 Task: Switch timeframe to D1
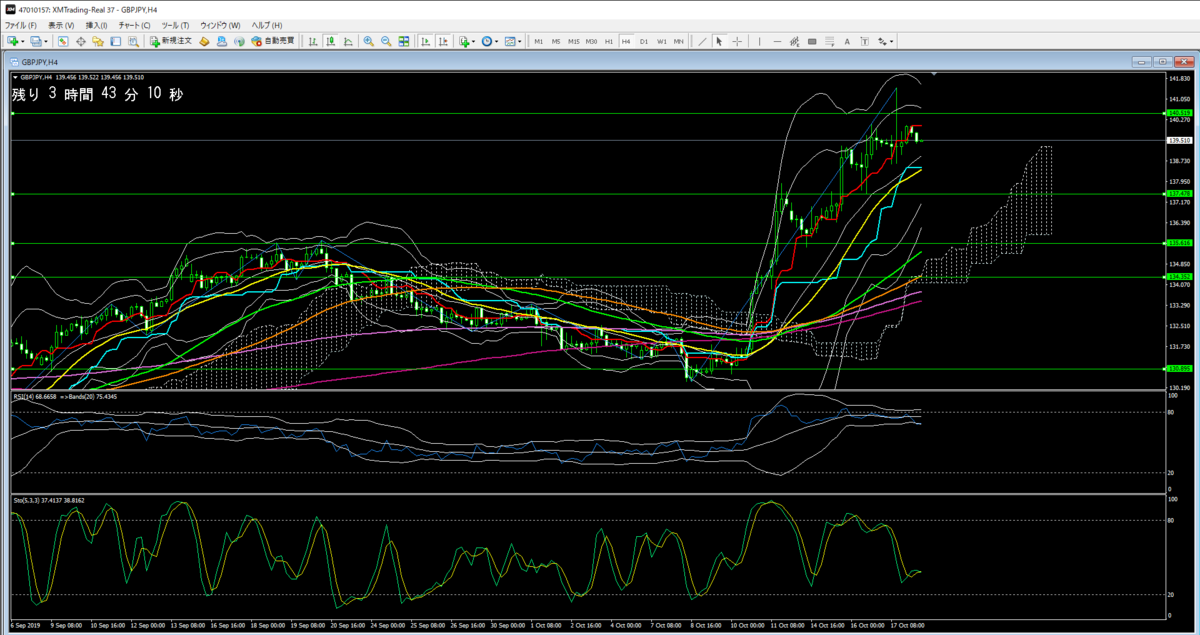[x=644, y=41]
